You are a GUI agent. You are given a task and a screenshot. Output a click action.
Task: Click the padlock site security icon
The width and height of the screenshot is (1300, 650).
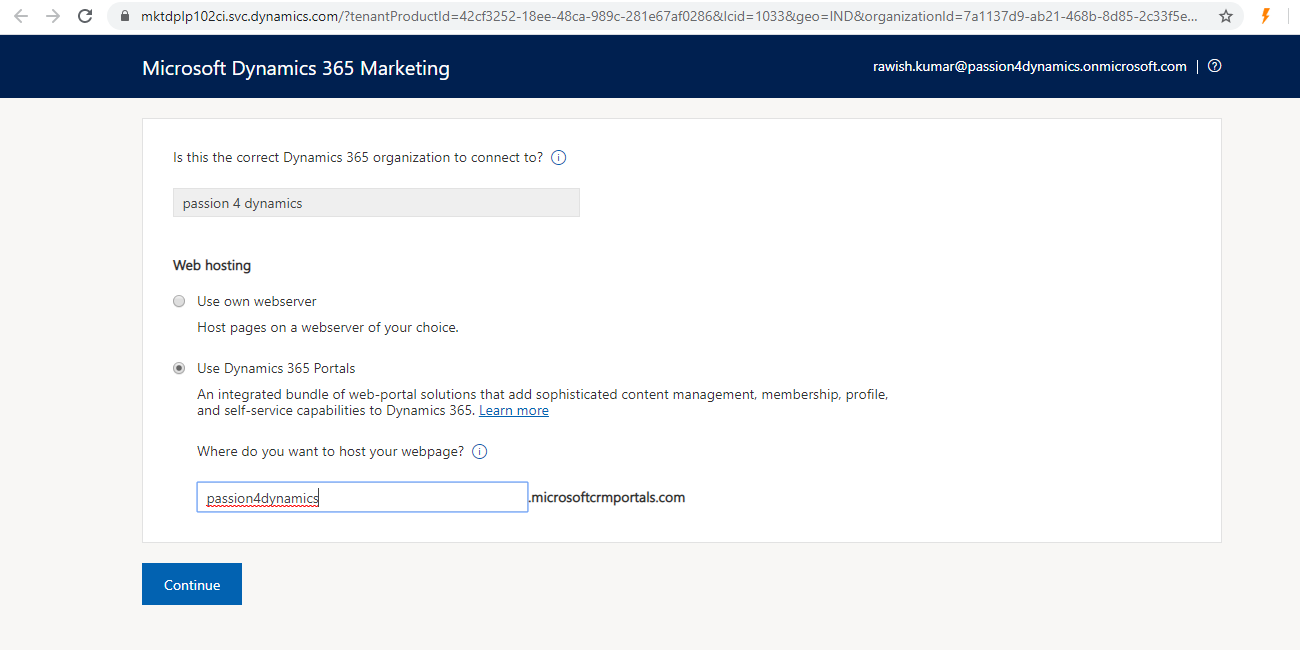pyautogui.click(x=124, y=16)
